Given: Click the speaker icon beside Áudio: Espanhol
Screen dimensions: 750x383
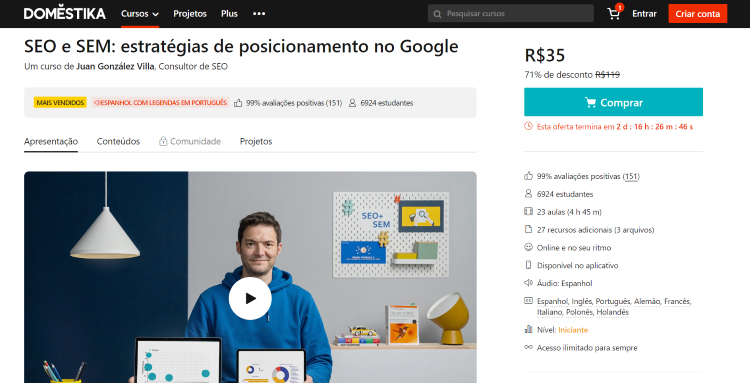Looking at the screenshot, I should pyautogui.click(x=528, y=283).
